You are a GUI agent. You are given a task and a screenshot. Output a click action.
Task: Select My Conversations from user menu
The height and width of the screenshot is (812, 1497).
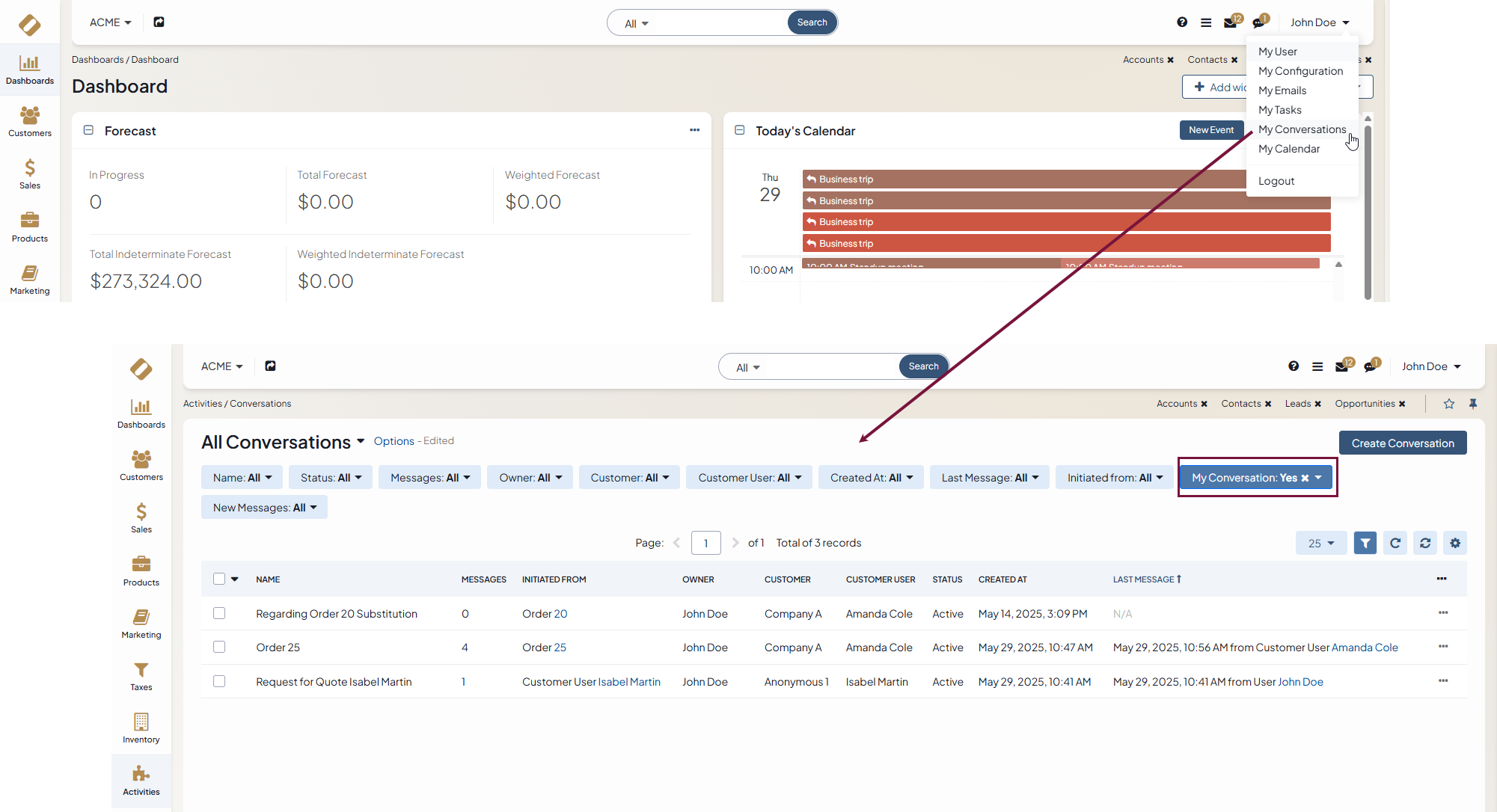click(x=1302, y=129)
